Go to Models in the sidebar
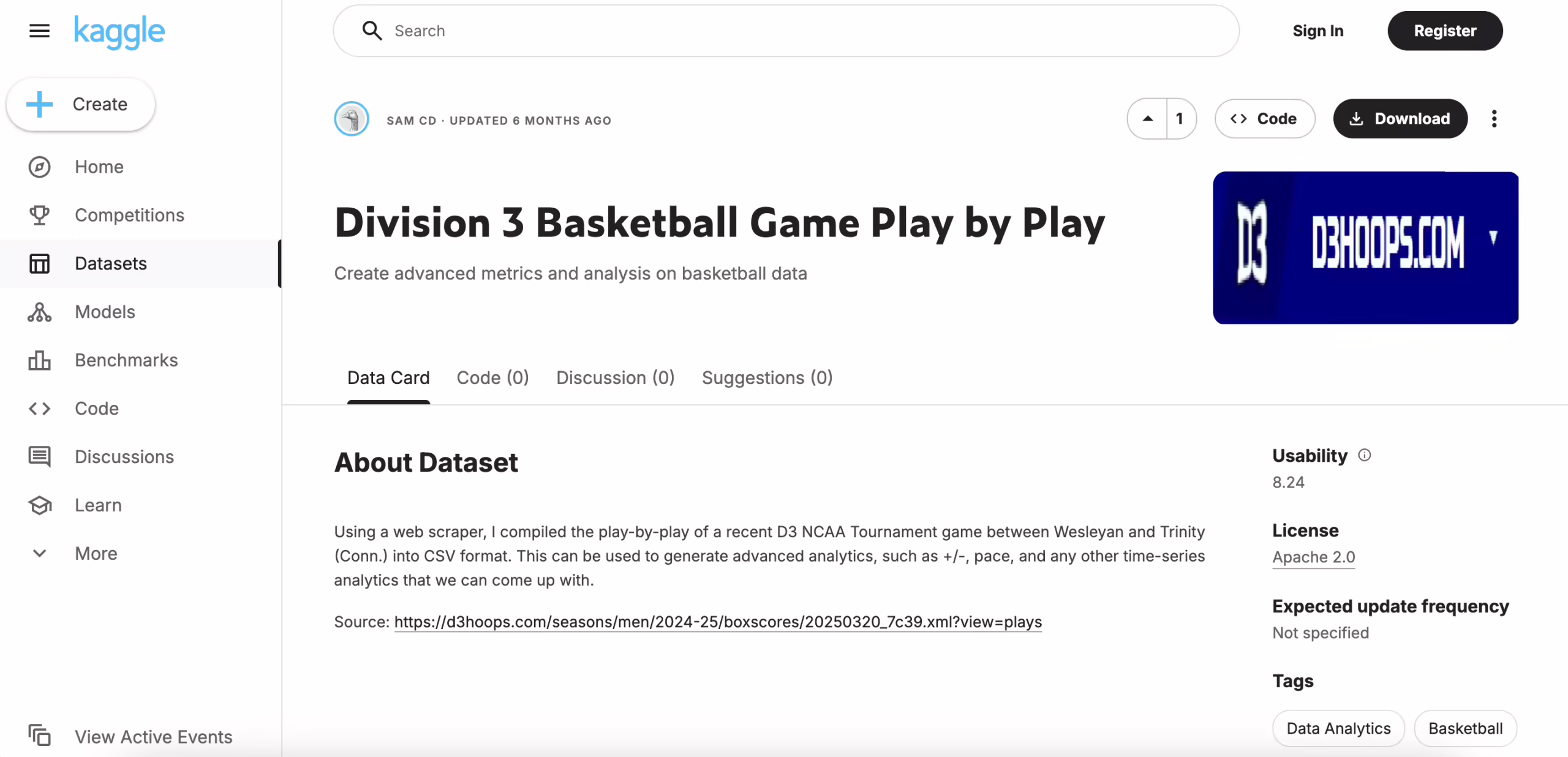The height and width of the screenshot is (757, 1568). tap(105, 312)
